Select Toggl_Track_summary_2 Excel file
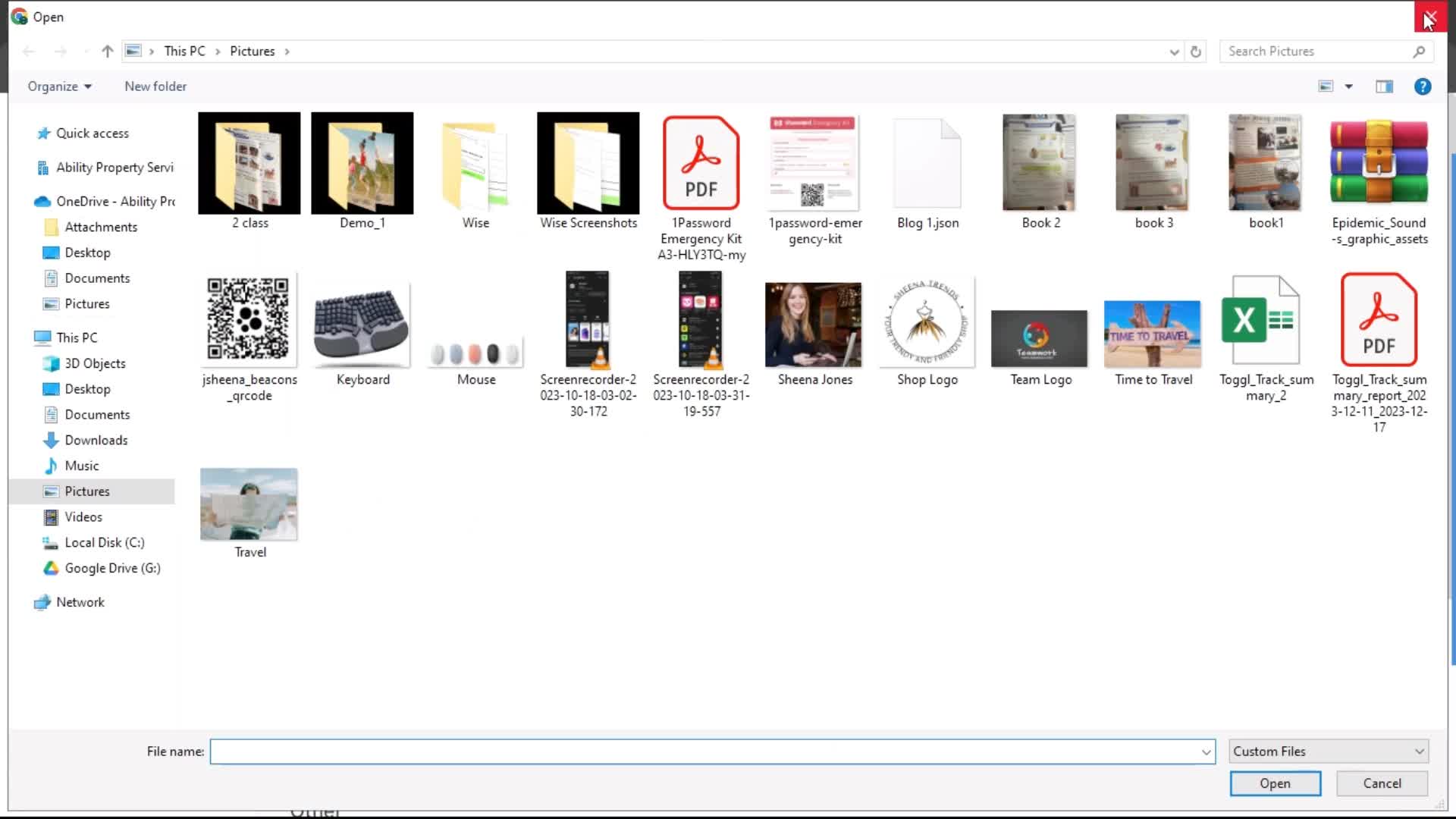 (1266, 337)
